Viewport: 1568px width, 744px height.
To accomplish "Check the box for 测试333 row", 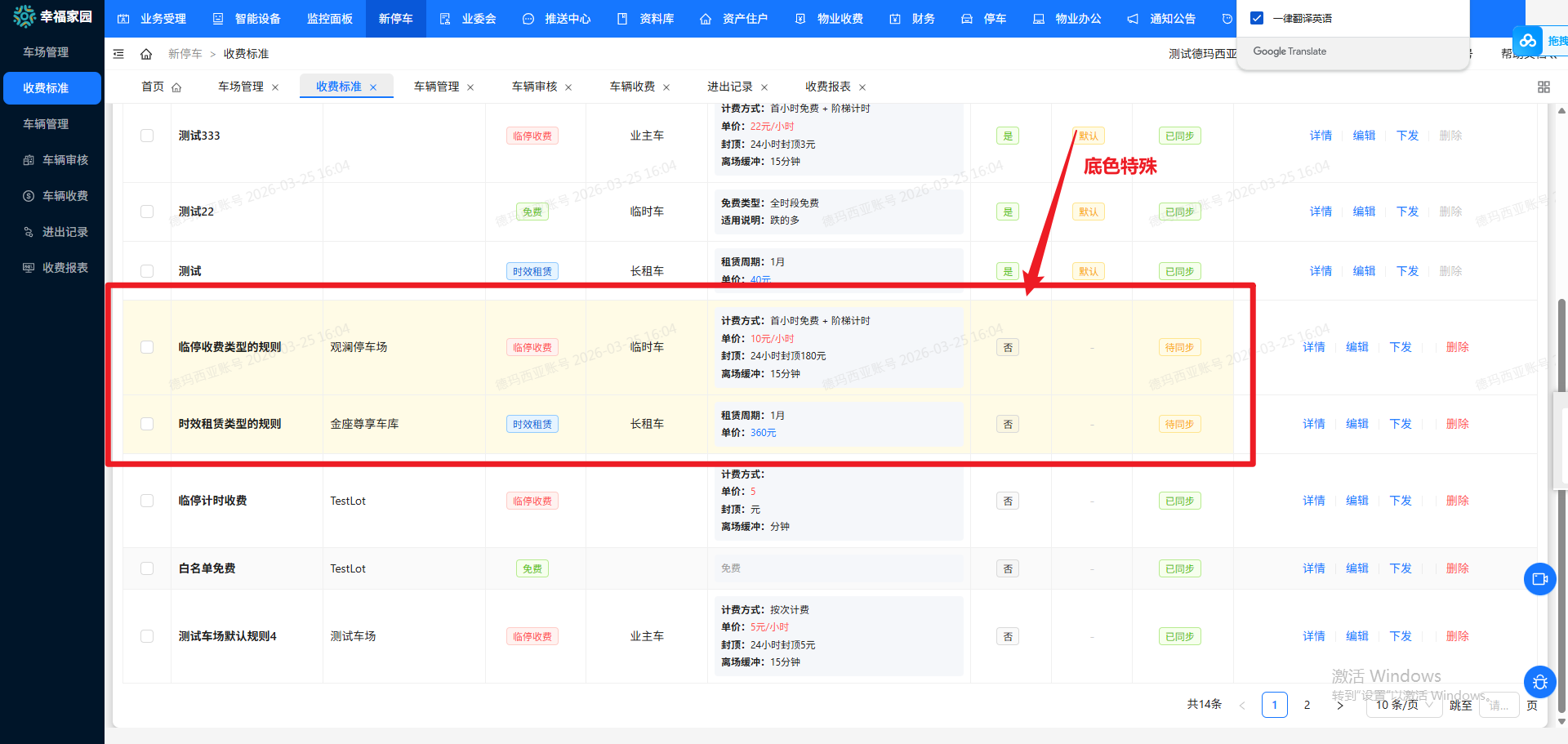I will 147,136.
